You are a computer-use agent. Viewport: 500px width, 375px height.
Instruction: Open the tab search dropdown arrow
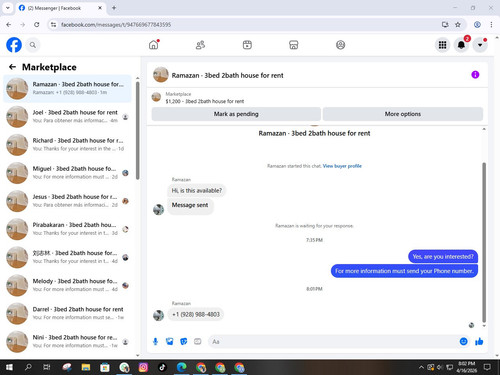coord(7,8)
